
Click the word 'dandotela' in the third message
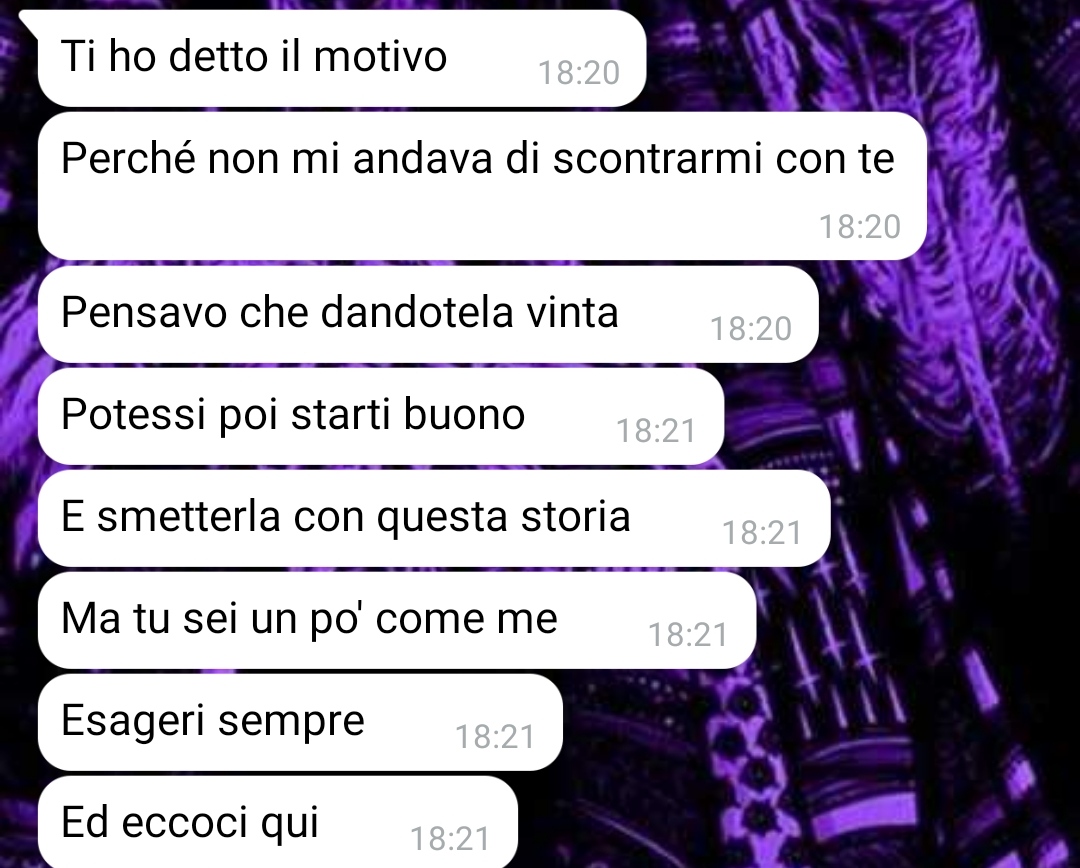click(417, 312)
